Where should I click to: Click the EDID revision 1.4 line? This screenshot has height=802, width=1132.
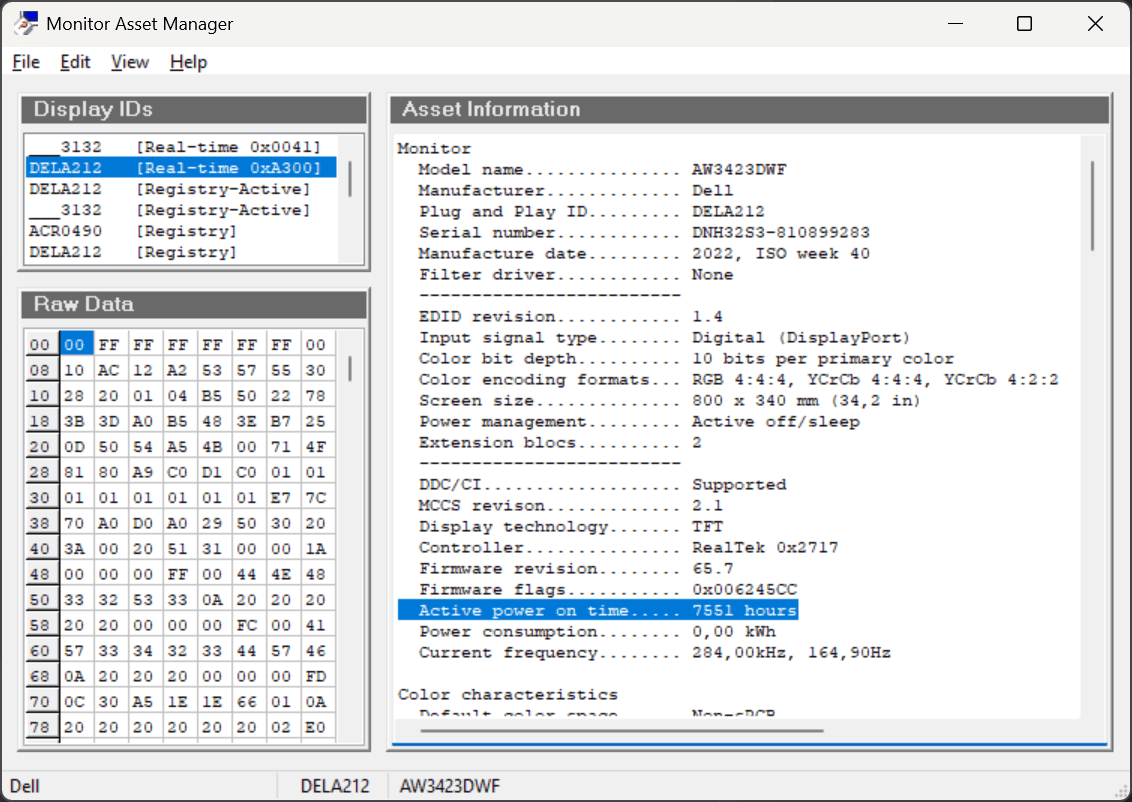(570, 316)
